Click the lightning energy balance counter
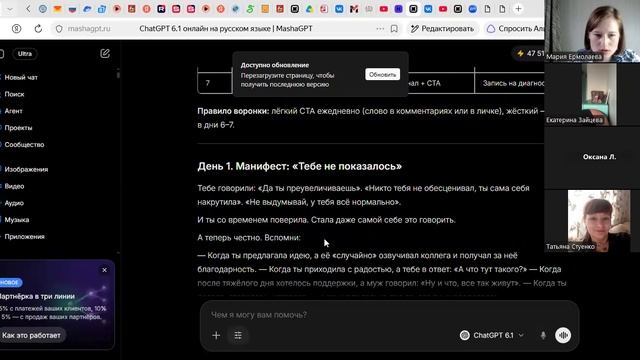Screen dimensions: 640x360 click(530, 53)
